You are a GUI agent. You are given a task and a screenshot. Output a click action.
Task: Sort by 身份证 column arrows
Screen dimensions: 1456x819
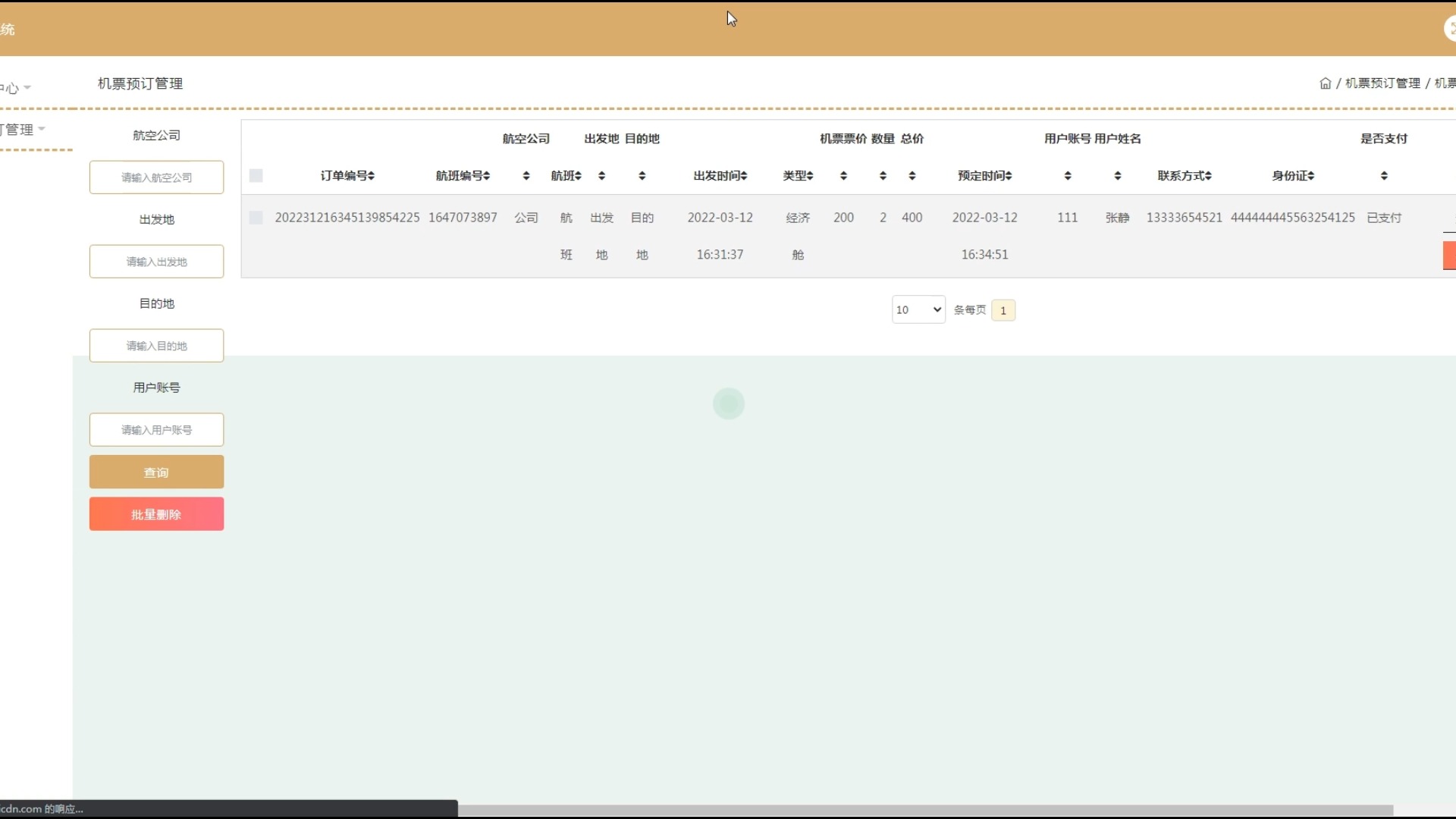click(x=1310, y=176)
